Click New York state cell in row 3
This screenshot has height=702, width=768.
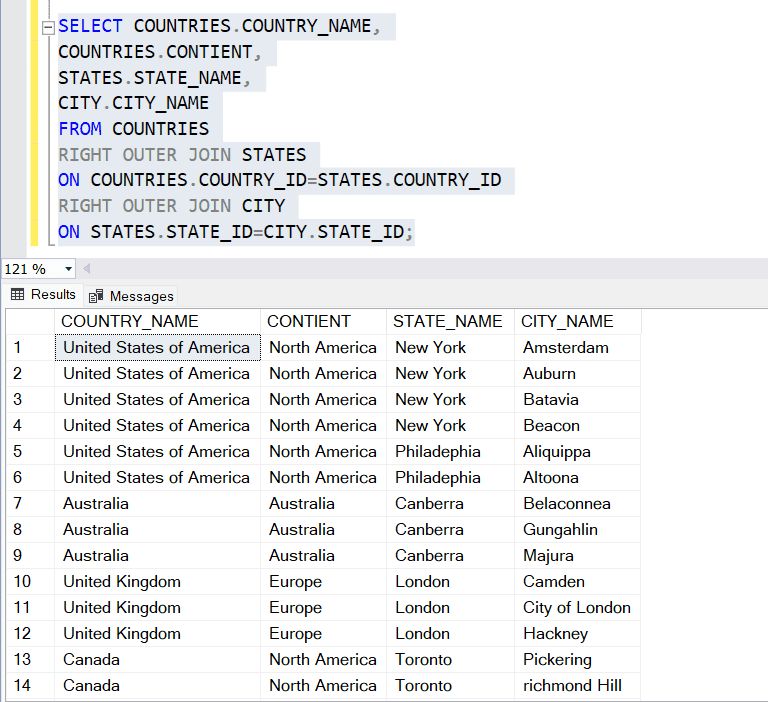tap(450, 399)
